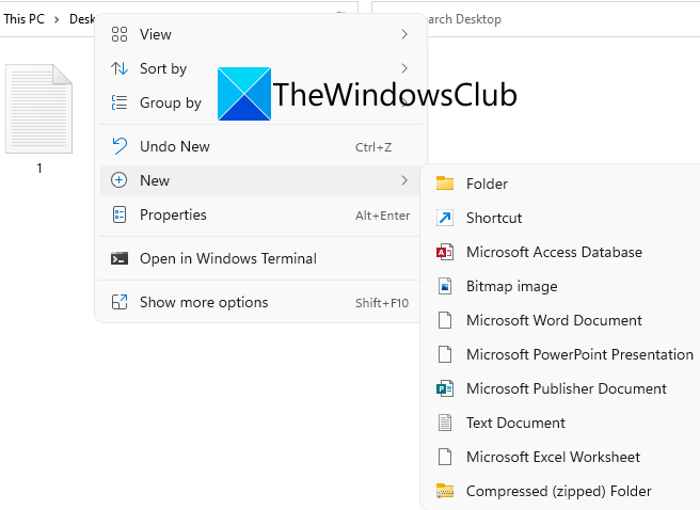Choose Undo New from the context menu
Image resolution: width=700 pixels, height=510 pixels.
261,146
